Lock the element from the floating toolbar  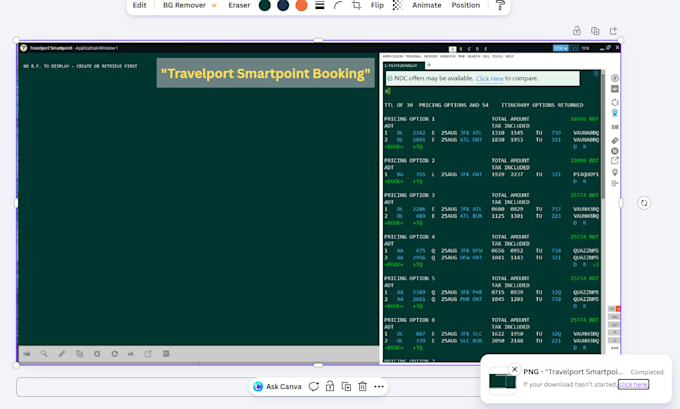pos(330,386)
